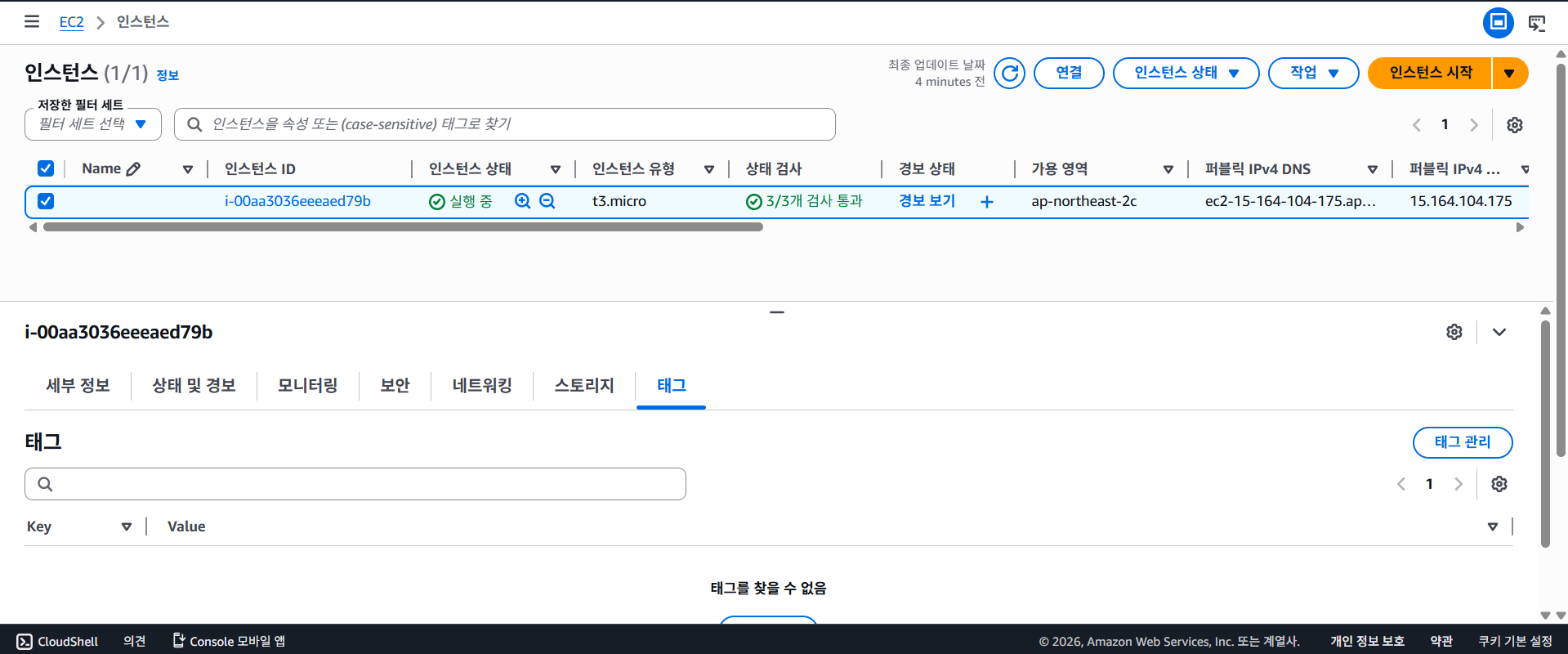The height and width of the screenshot is (654, 1568).
Task: Sort tags by Value column arrow
Action: point(1493,527)
